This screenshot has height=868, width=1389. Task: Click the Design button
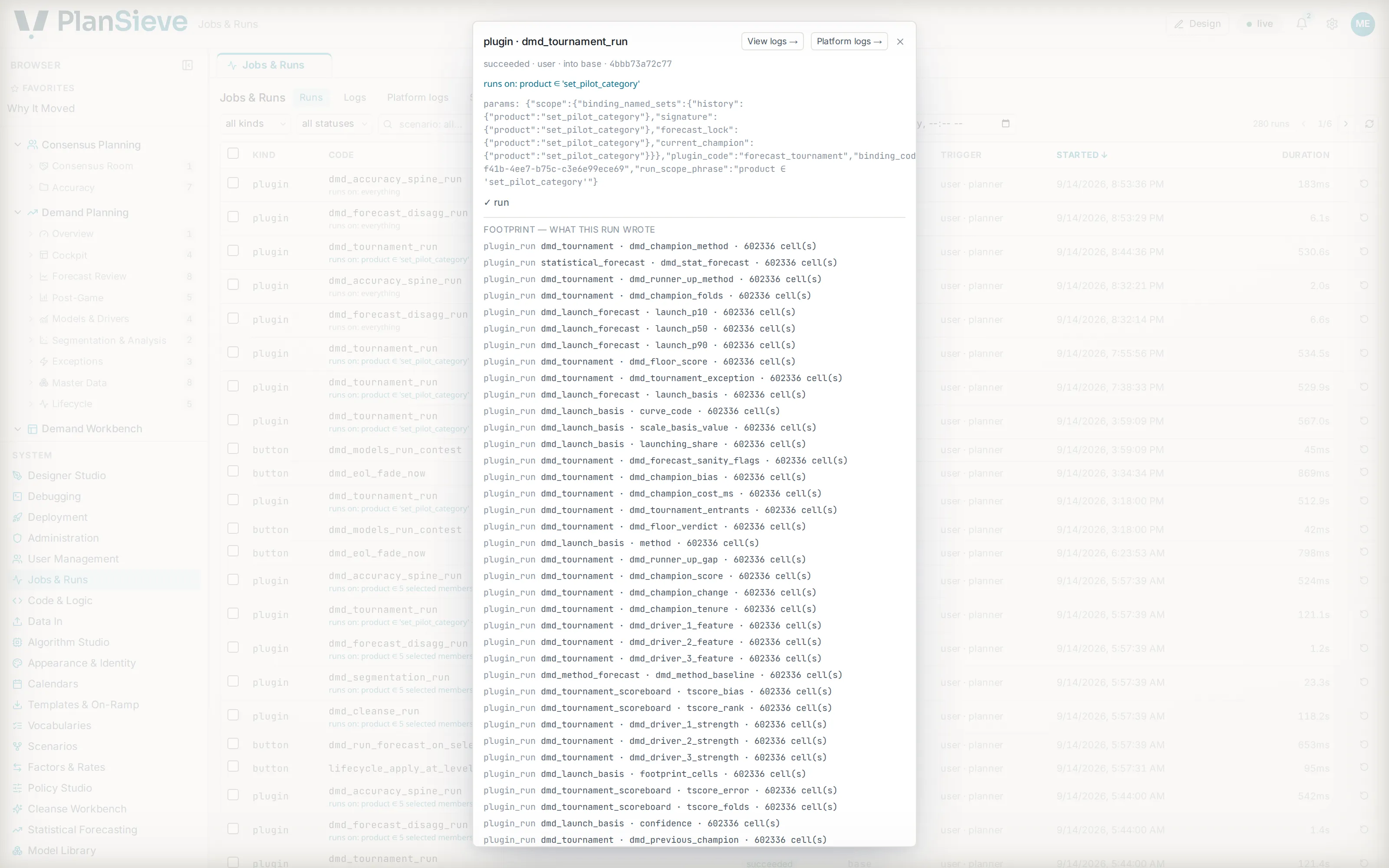1197,23
